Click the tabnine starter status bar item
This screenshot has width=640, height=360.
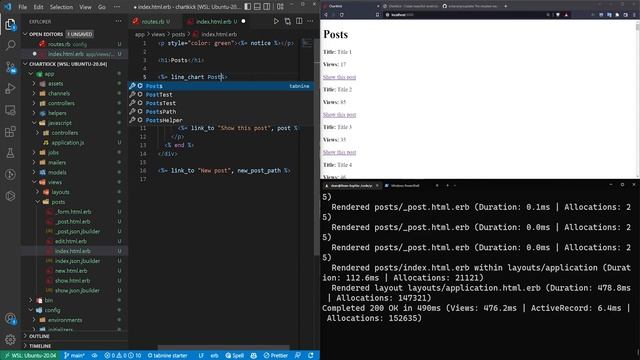[167, 356]
